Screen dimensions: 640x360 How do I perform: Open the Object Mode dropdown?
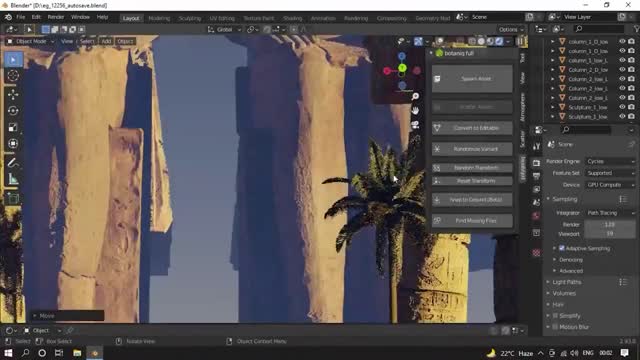click(x=31, y=41)
